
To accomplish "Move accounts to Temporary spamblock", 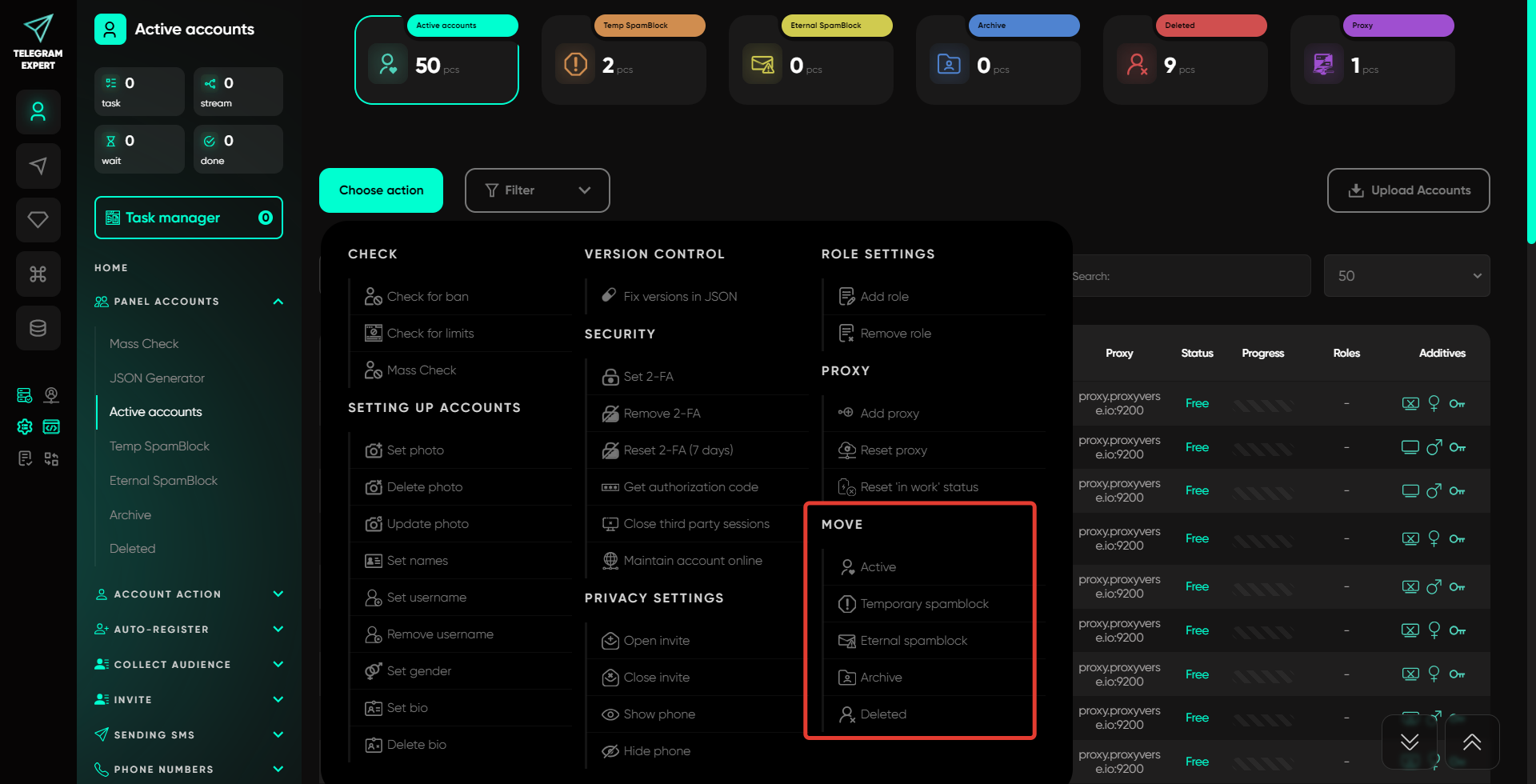I will [924, 604].
